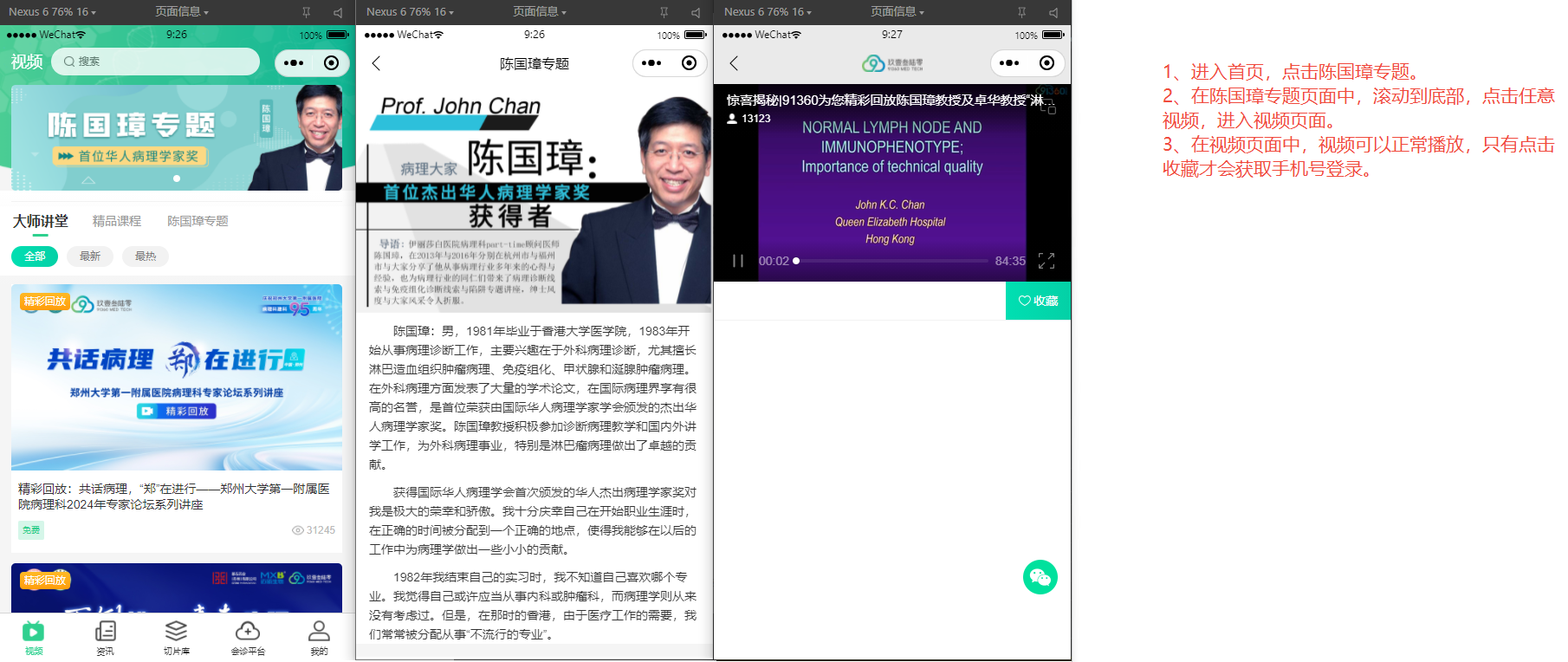Tap the 玖壹叁陆零 logo on the video page header
This screenshot has width=1568, height=662.
(x=892, y=63)
